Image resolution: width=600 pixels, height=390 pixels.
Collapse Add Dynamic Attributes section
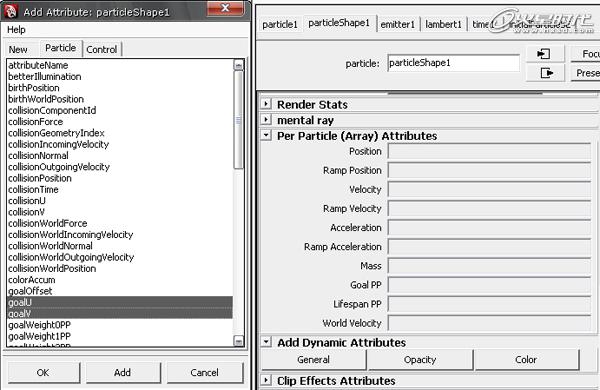266,342
